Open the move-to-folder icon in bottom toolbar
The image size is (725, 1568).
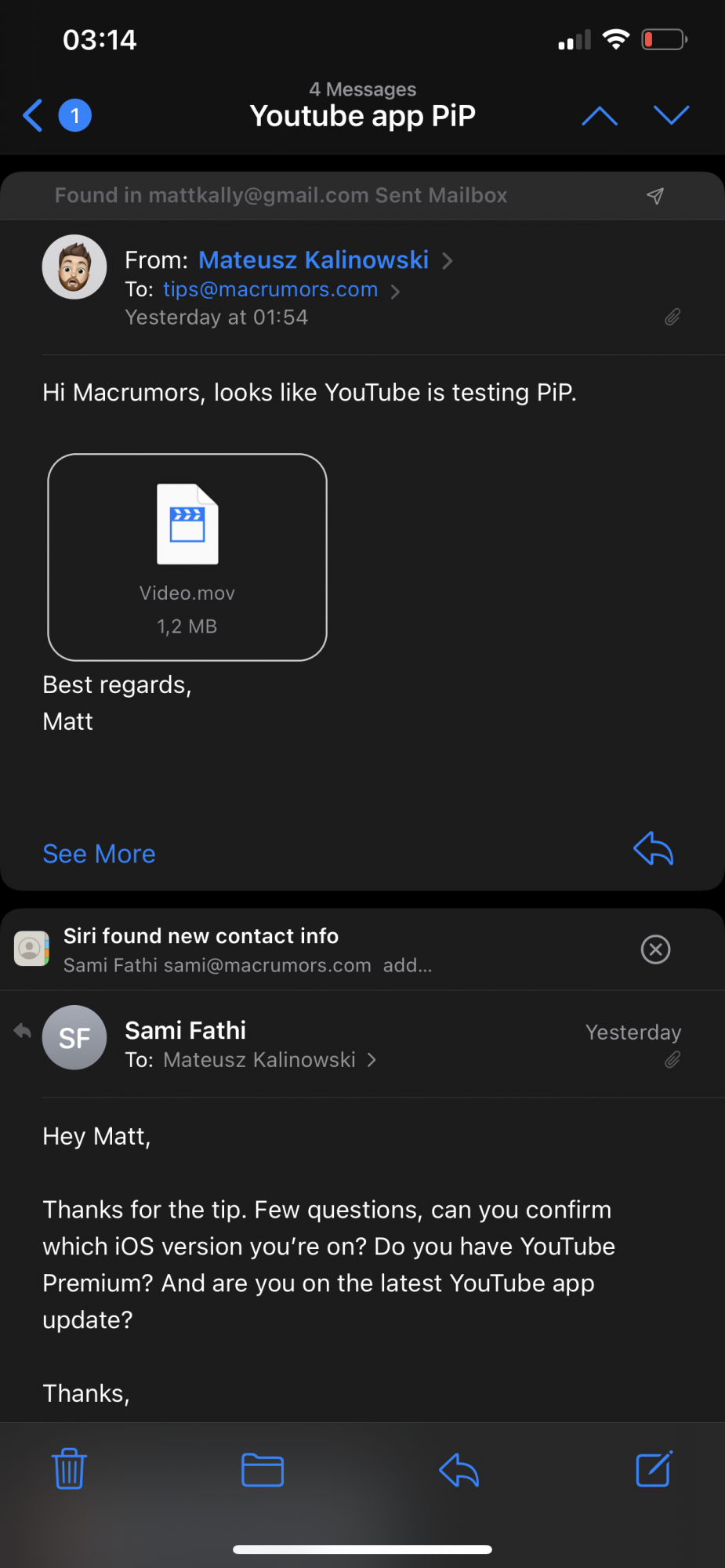coord(263,1470)
